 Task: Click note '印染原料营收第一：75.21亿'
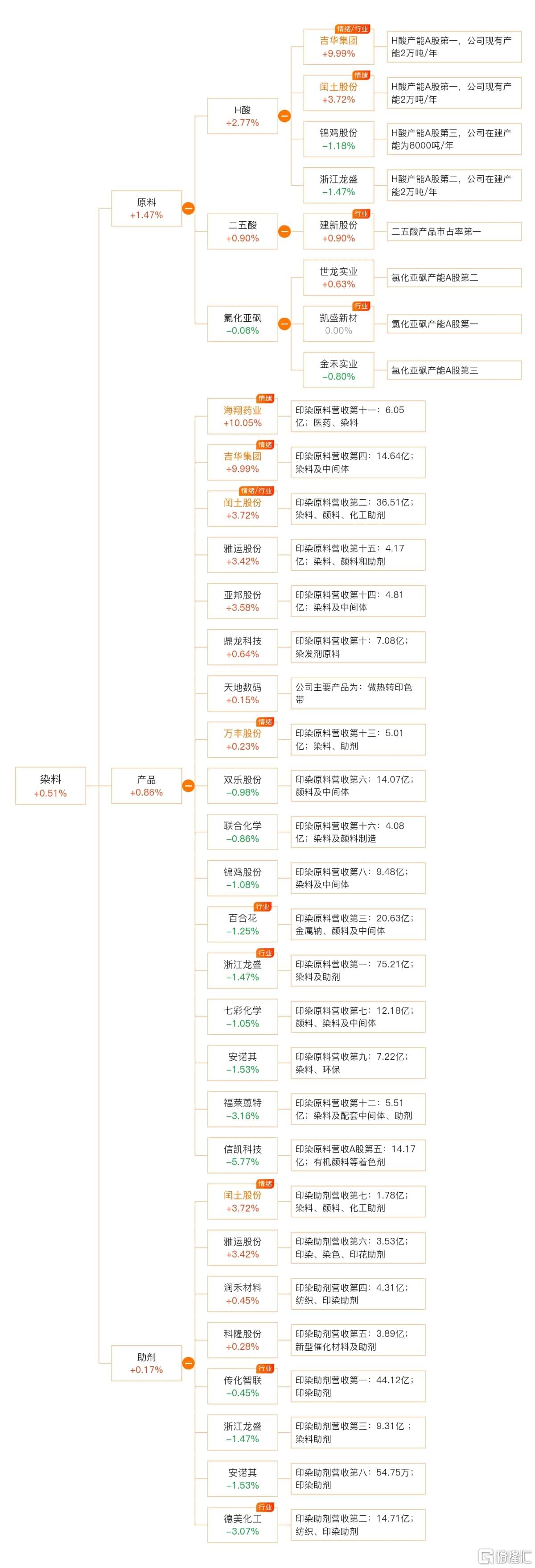click(358, 970)
